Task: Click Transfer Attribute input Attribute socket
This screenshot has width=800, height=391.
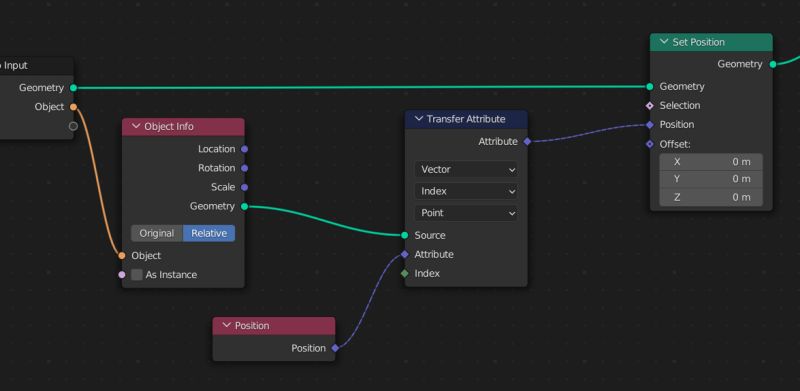Action: click(405, 254)
